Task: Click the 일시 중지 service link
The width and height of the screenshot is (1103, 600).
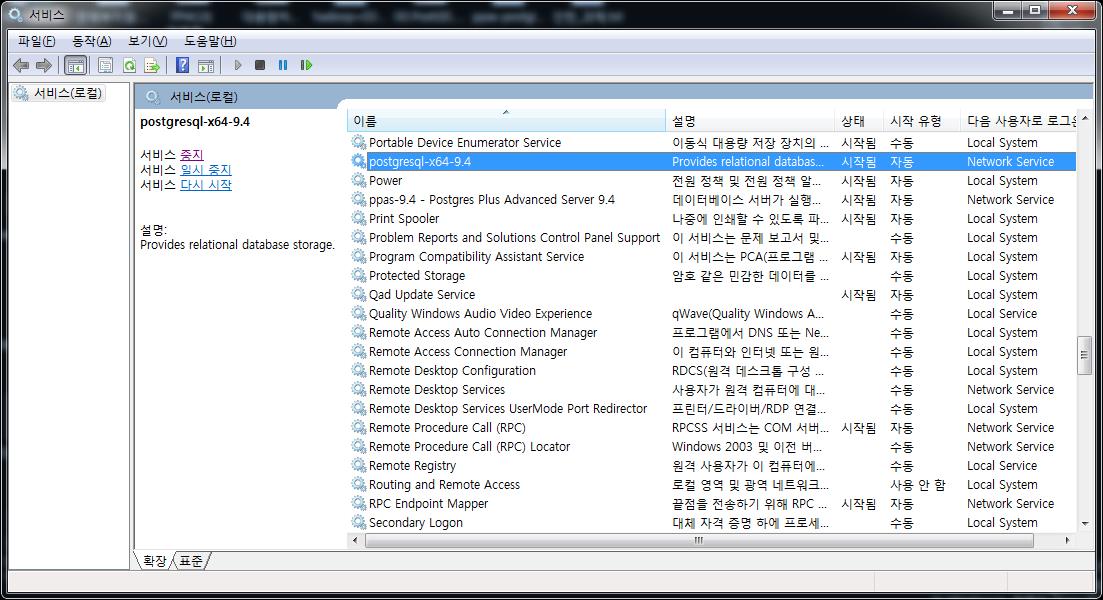Action: pos(205,170)
